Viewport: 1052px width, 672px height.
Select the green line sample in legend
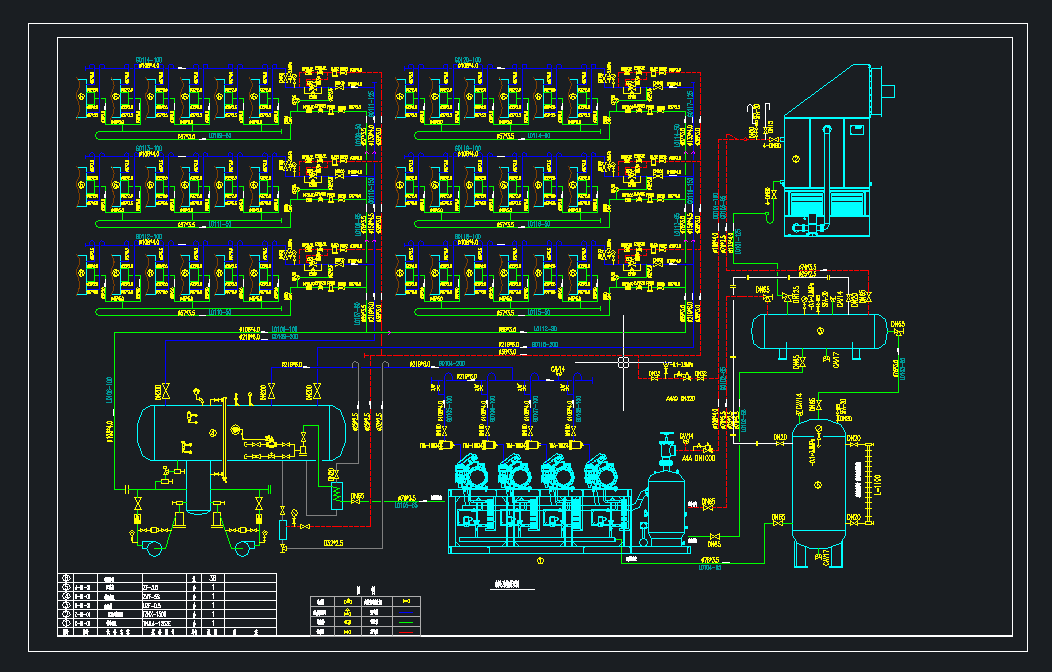pyautogui.click(x=406, y=622)
